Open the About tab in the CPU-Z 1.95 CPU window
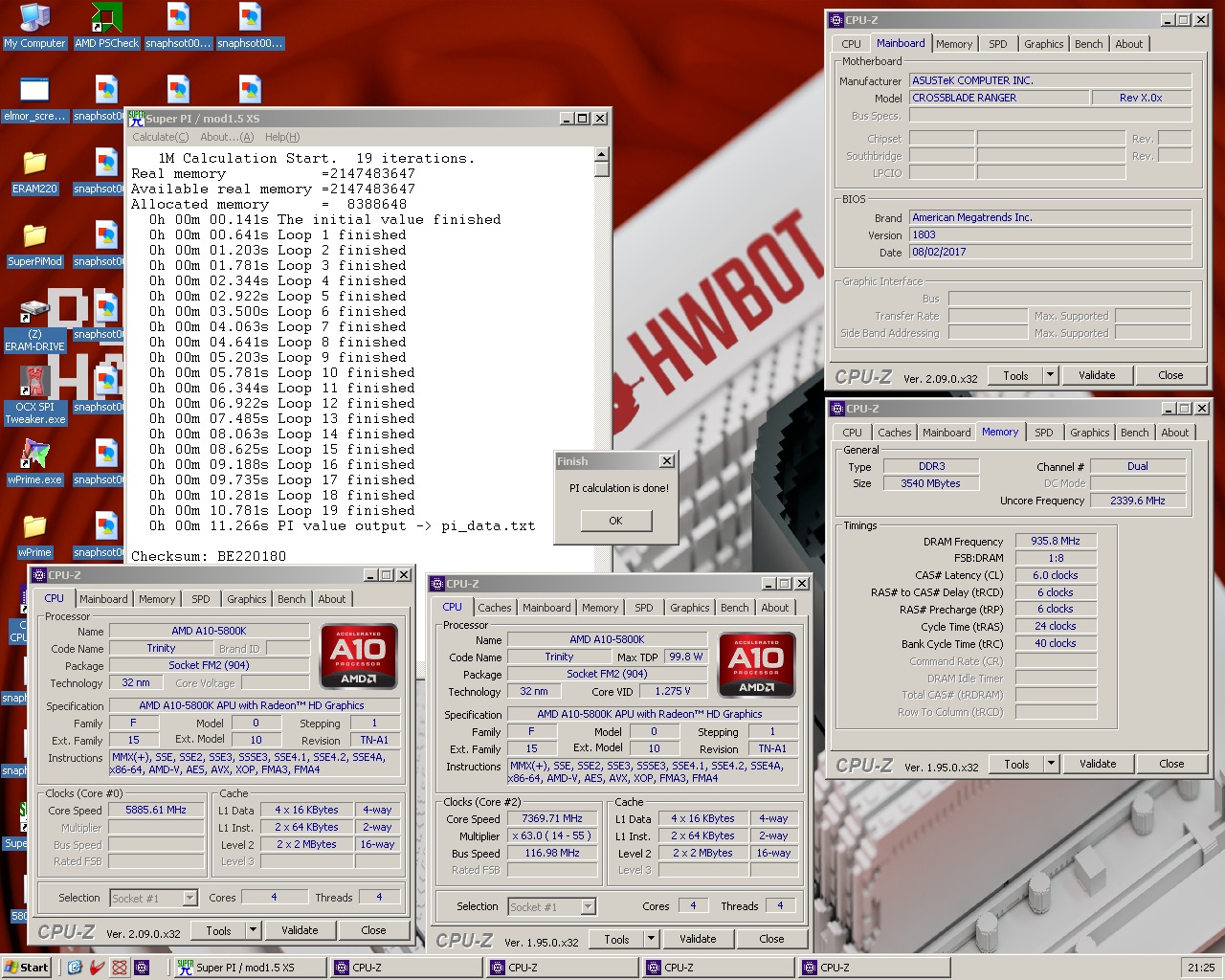This screenshot has height=980, width=1225. [x=774, y=608]
